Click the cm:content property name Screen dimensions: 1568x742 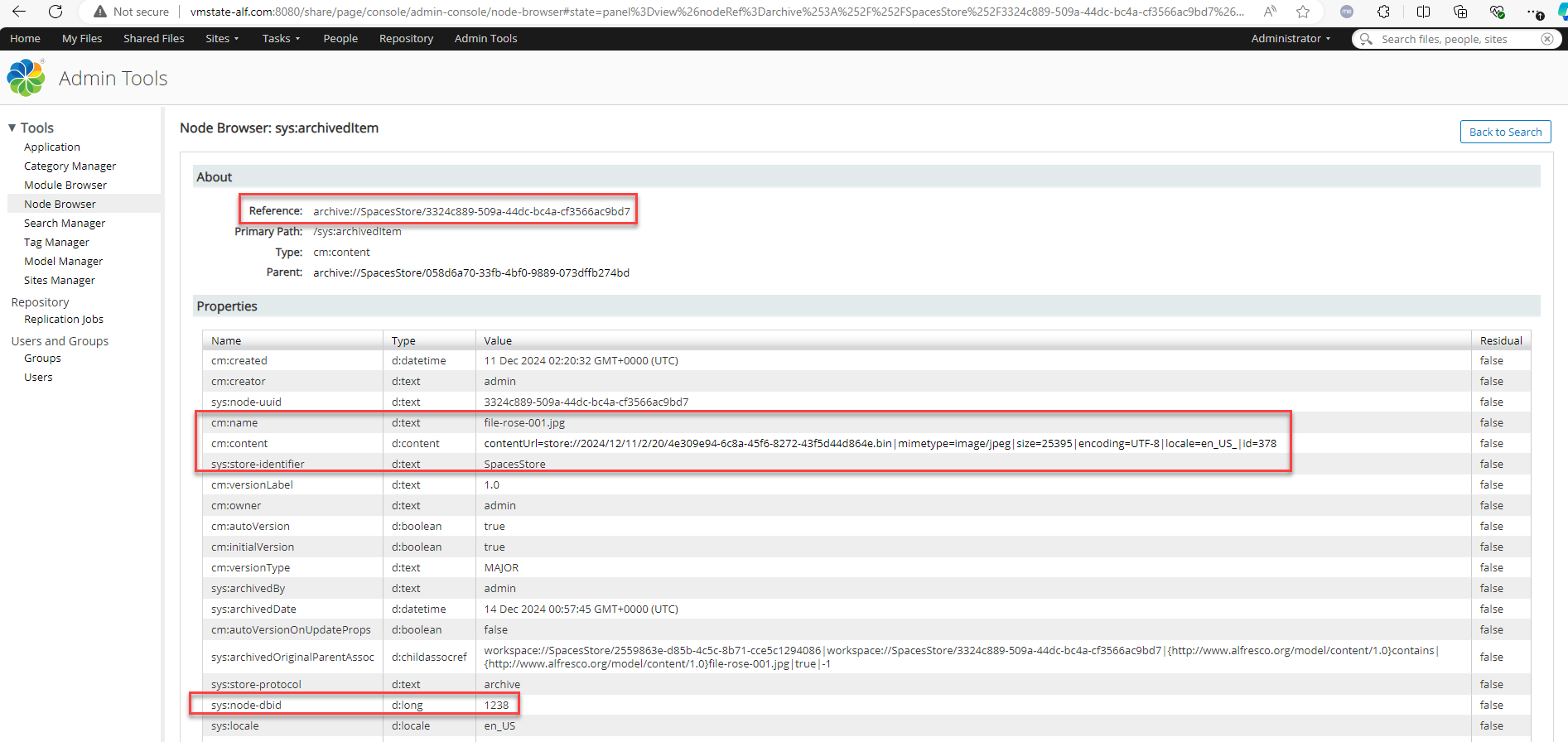(239, 443)
